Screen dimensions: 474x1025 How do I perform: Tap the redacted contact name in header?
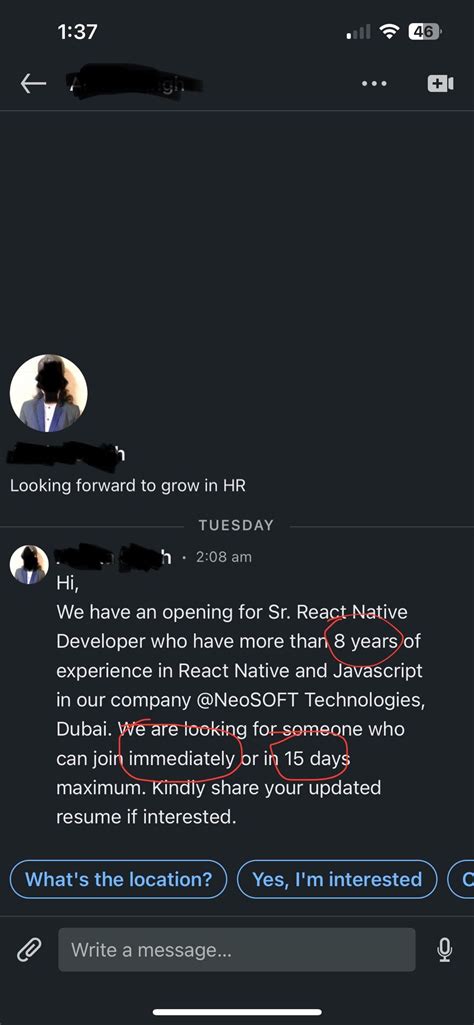pos(134,84)
